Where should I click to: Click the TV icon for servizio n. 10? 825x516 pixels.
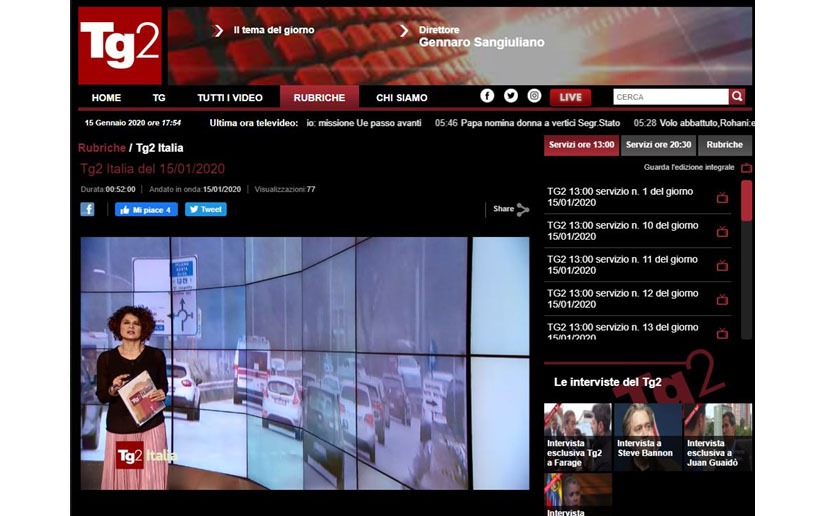click(722, 231)
